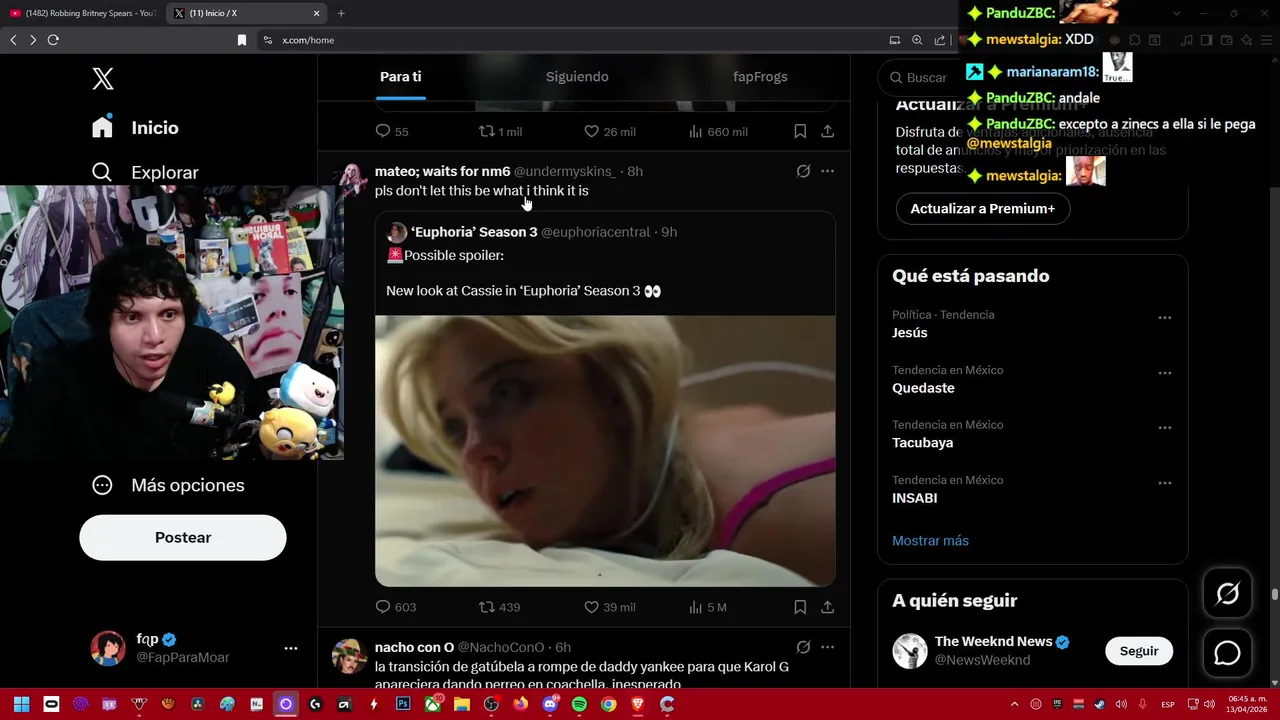The width and height of the screenshot is (1280, 720).
Task: Share the top post with 660 mil views
Action: [x=828, y=131]
